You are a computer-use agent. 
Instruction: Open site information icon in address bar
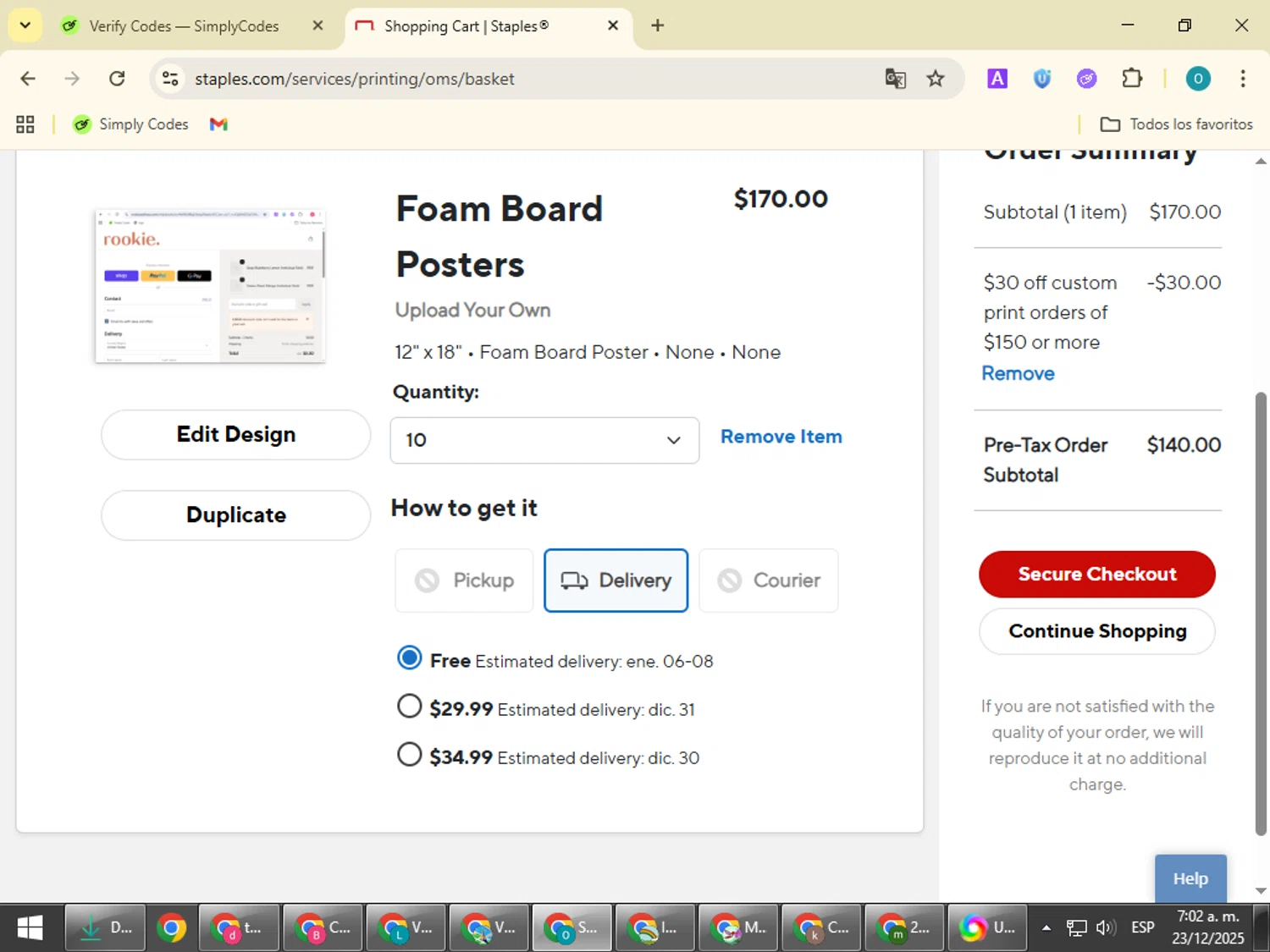coord(170,79)
